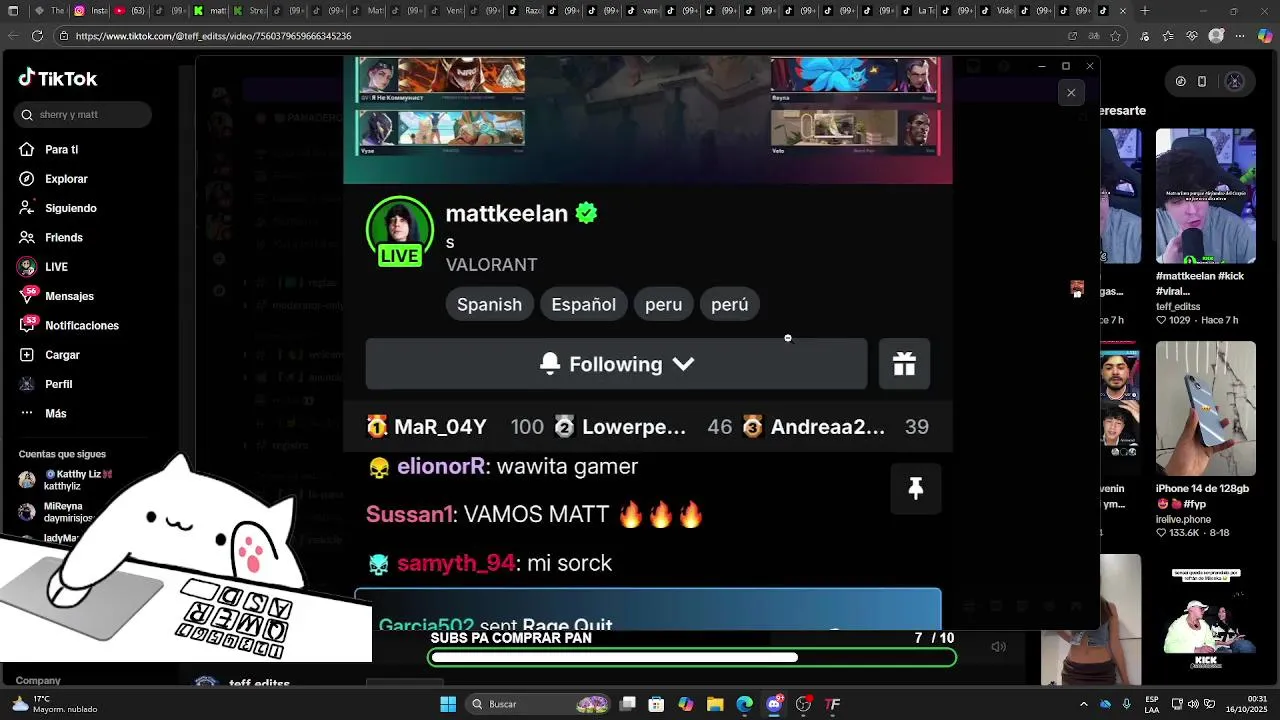Click mattkeelan LIVE avatar

(400, 231)
